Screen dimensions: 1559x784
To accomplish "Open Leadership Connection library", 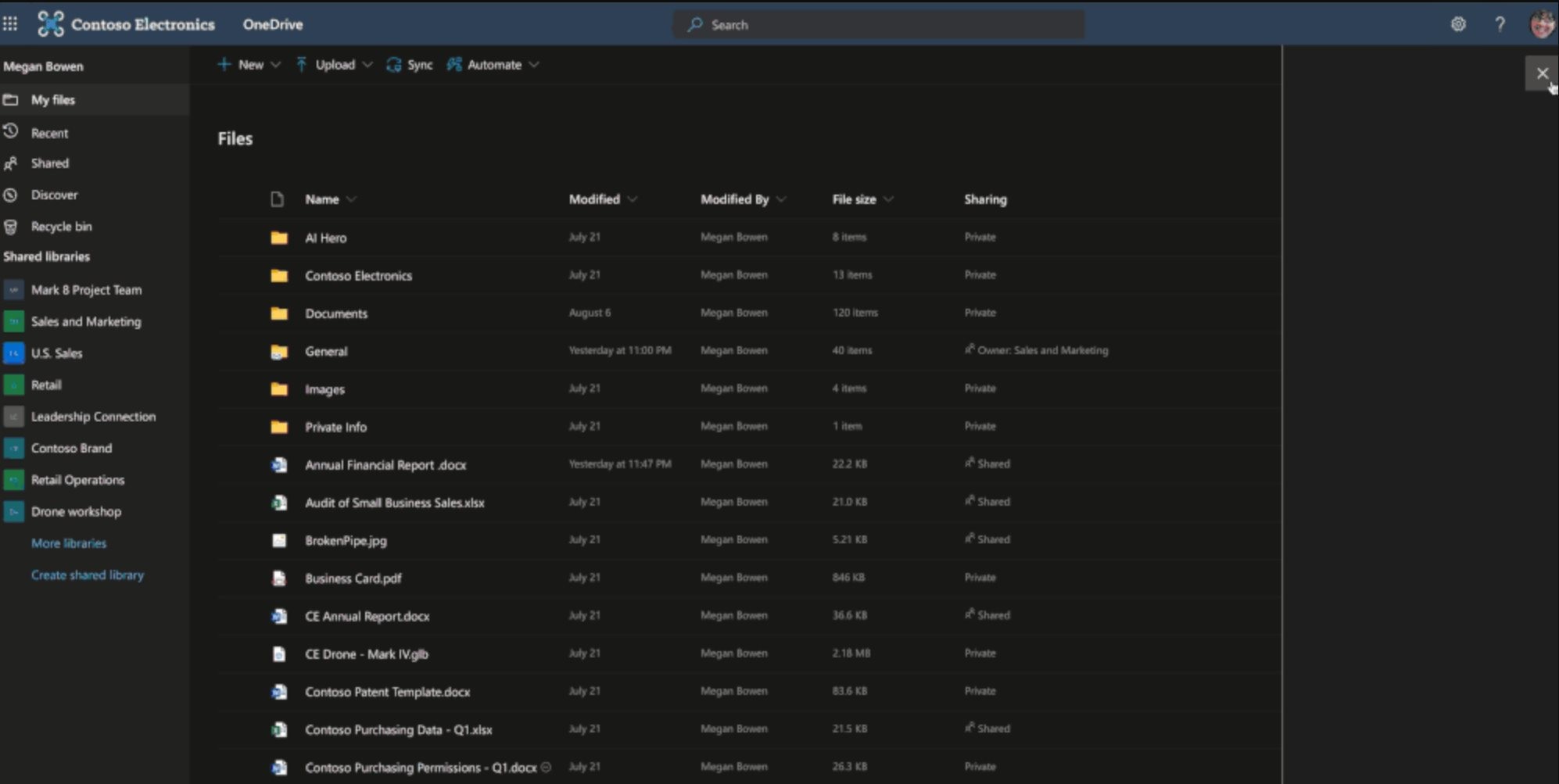I will click(x=95, y=417).
